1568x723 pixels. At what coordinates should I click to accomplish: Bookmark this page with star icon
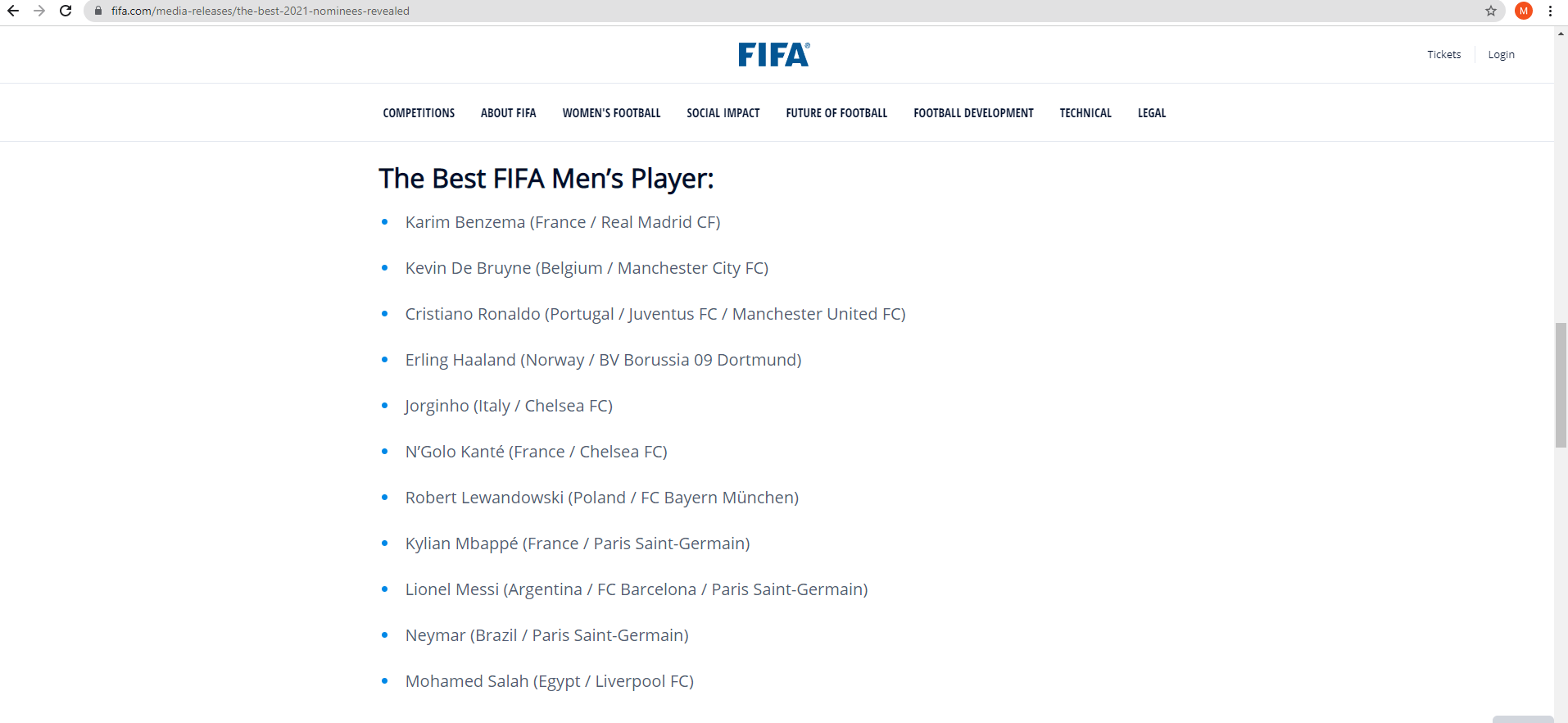(x=1491, y=11)
